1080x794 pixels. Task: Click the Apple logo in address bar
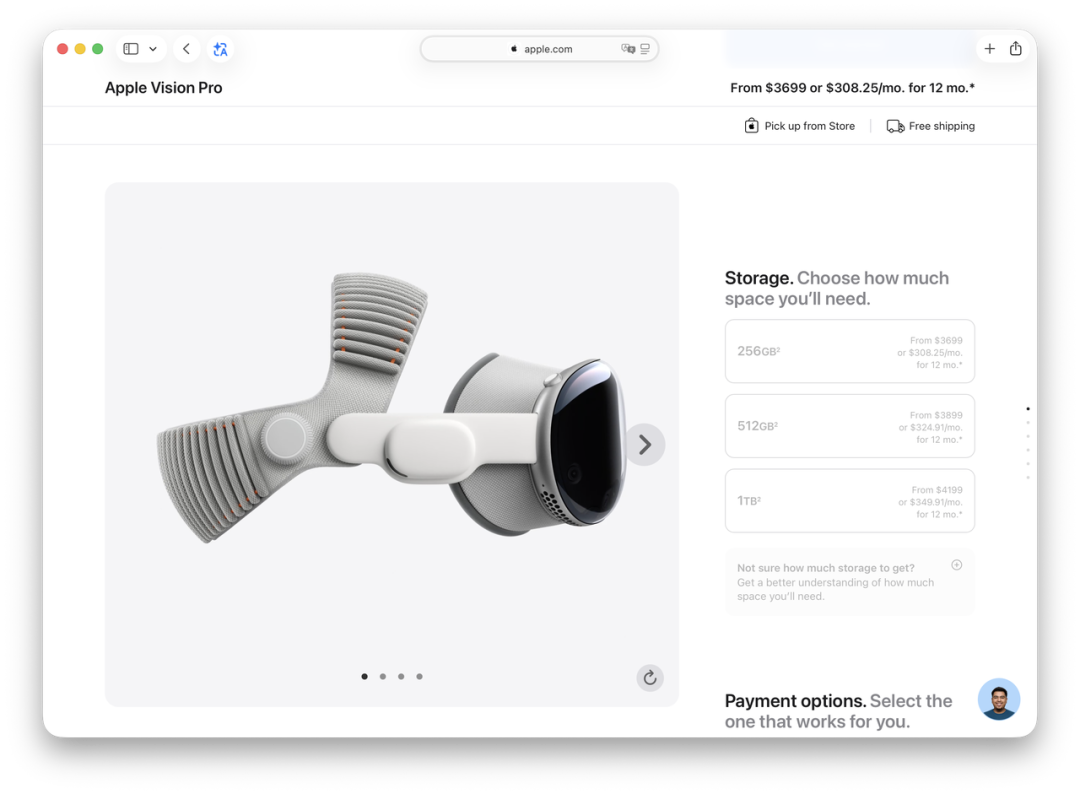[x=514, y=49]
